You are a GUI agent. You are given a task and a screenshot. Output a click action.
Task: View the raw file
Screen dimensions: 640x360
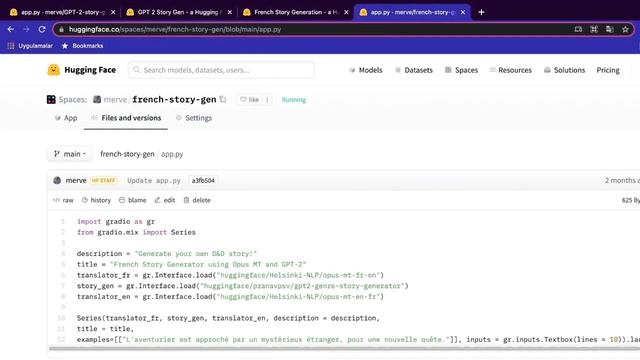[64, 200]
